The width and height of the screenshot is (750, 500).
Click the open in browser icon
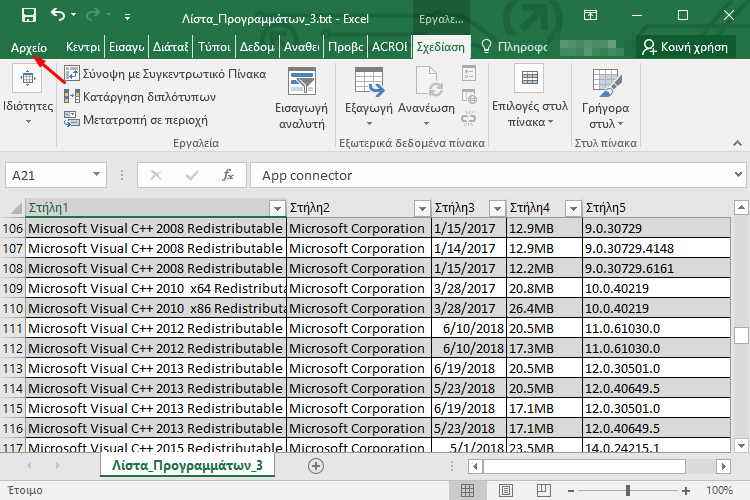(x=469, y=96)
